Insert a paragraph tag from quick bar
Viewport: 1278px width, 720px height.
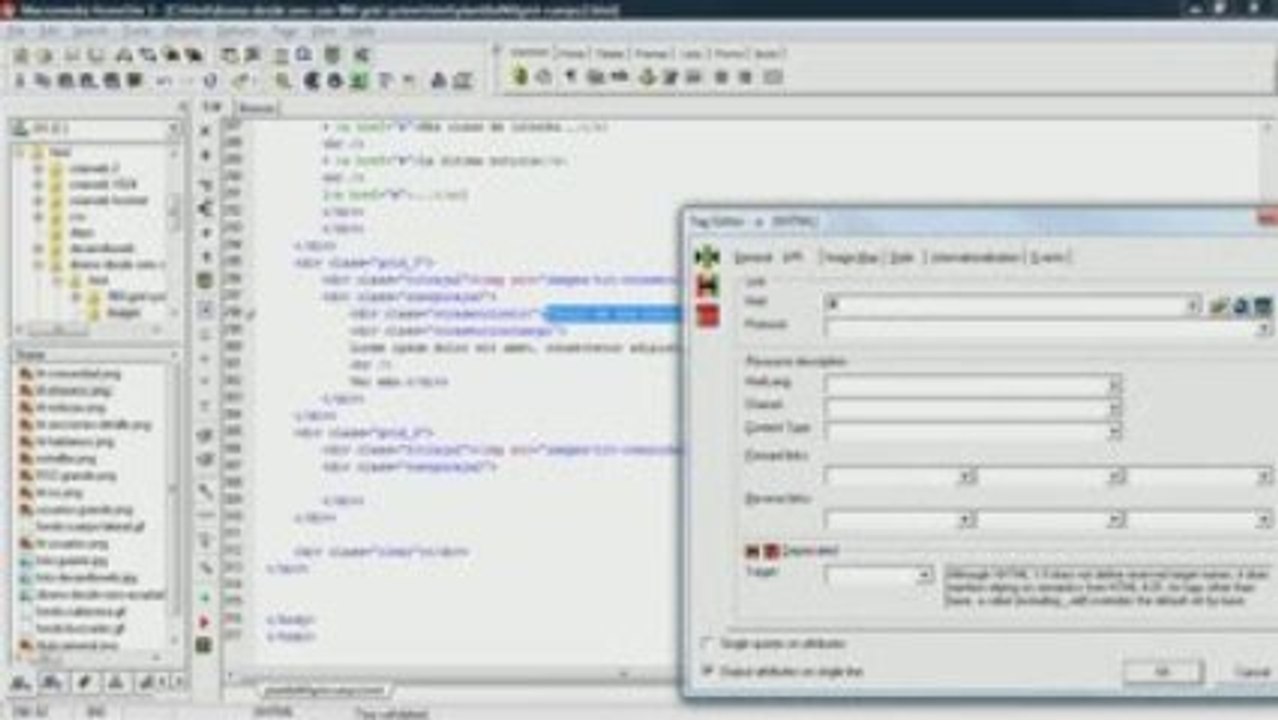tap(570, 76)
